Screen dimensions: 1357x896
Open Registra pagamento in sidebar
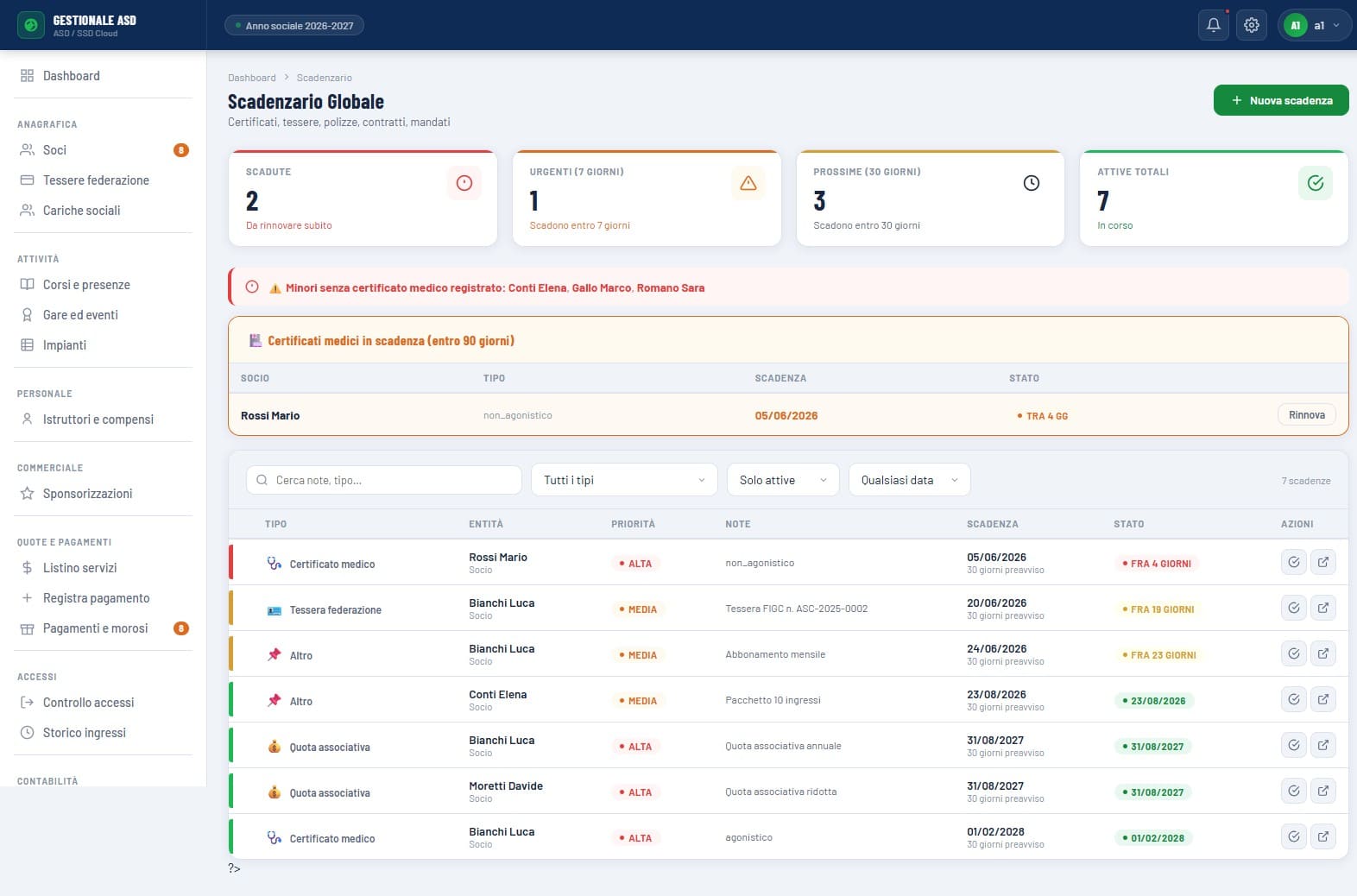[104, 598]
